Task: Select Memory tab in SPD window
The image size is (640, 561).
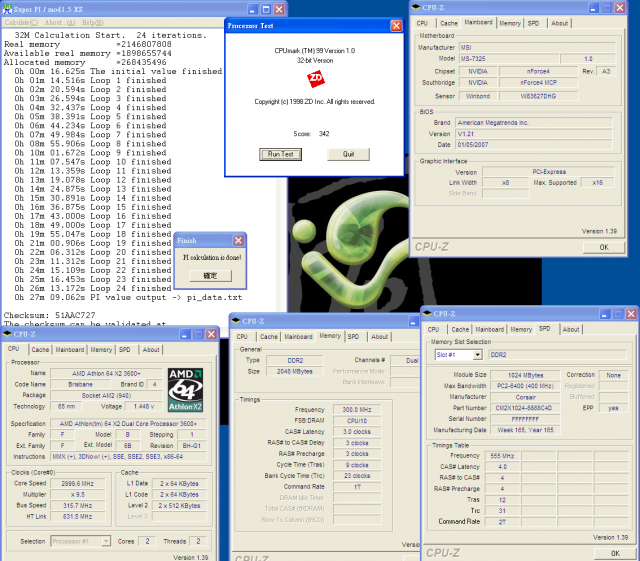Action: (521, 329)
